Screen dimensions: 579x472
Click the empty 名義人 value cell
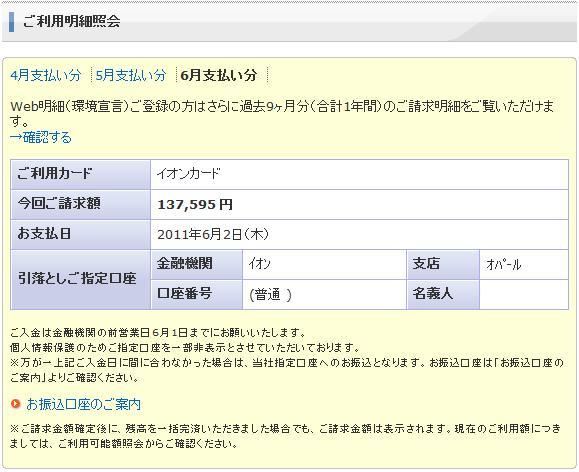(x=524, y=294)
